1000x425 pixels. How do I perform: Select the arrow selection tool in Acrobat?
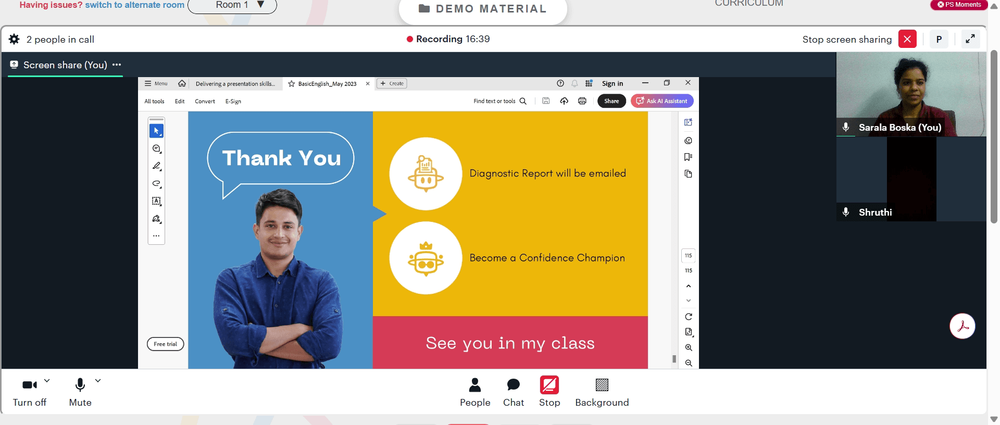click(x=156, y=131)
